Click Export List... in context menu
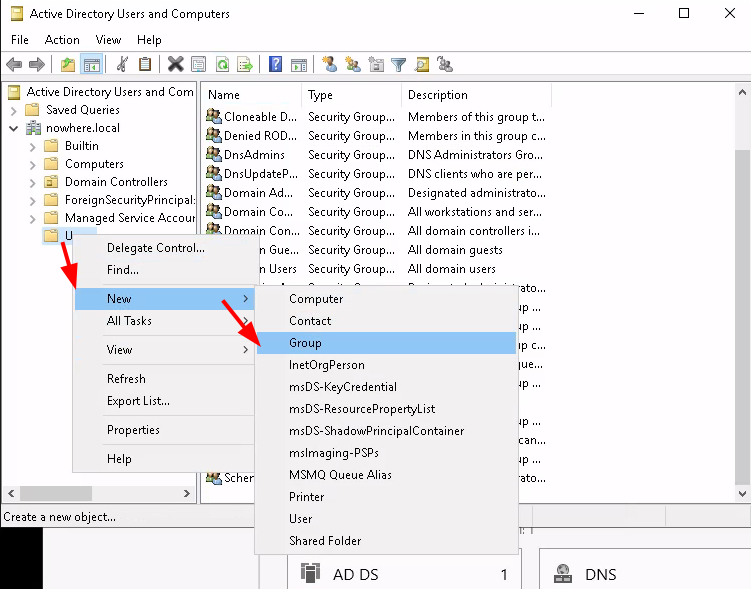Screen dimensions: 751x589 [164, 401]
